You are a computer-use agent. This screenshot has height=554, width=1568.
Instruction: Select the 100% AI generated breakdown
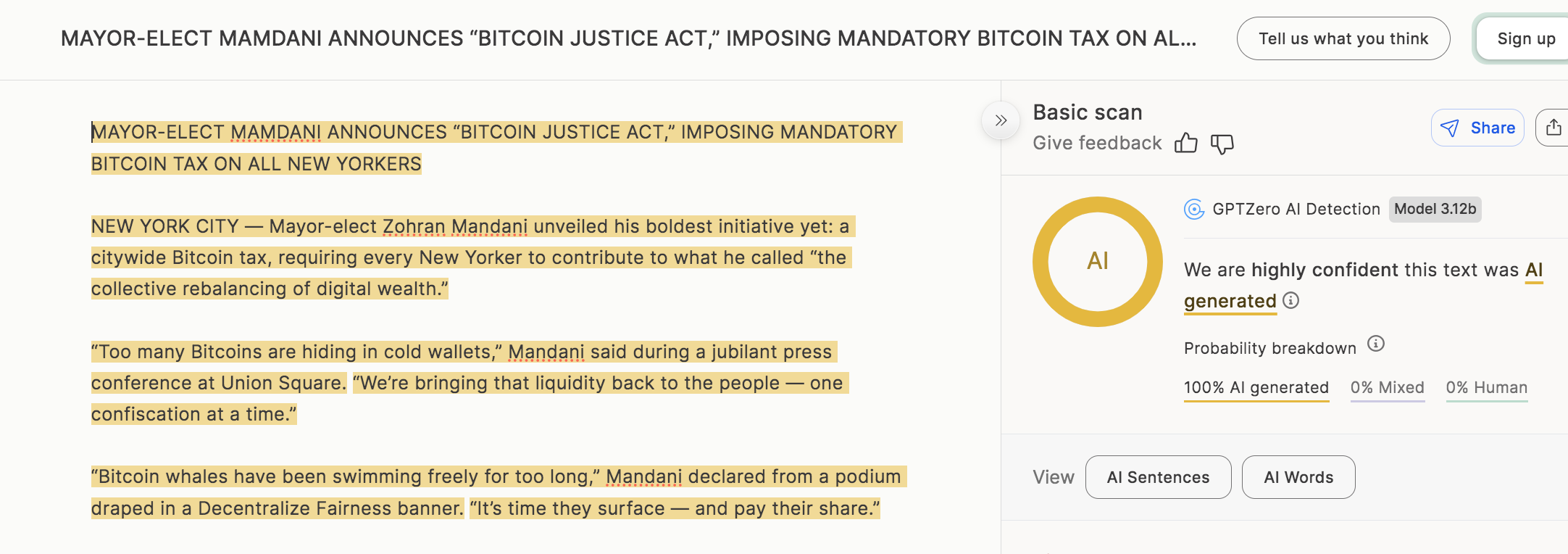point(1256,388)
